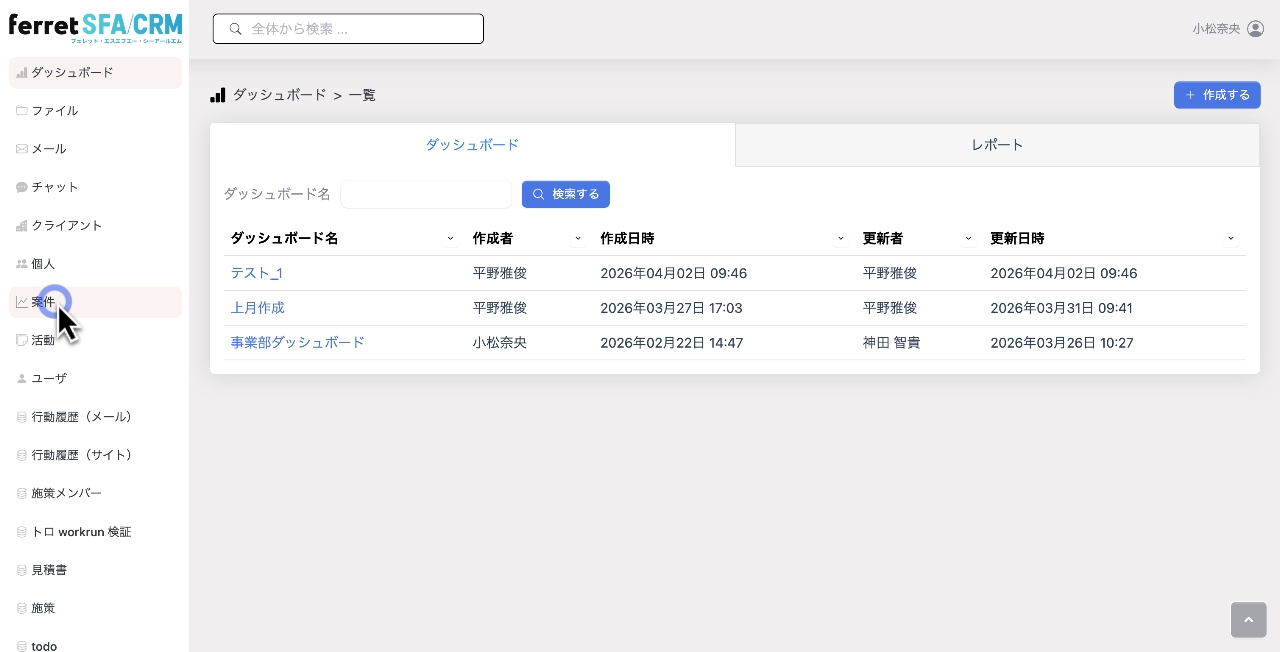1280x652 pixels.
Task: Click the database icon beside 見積書
Action: 22,570
